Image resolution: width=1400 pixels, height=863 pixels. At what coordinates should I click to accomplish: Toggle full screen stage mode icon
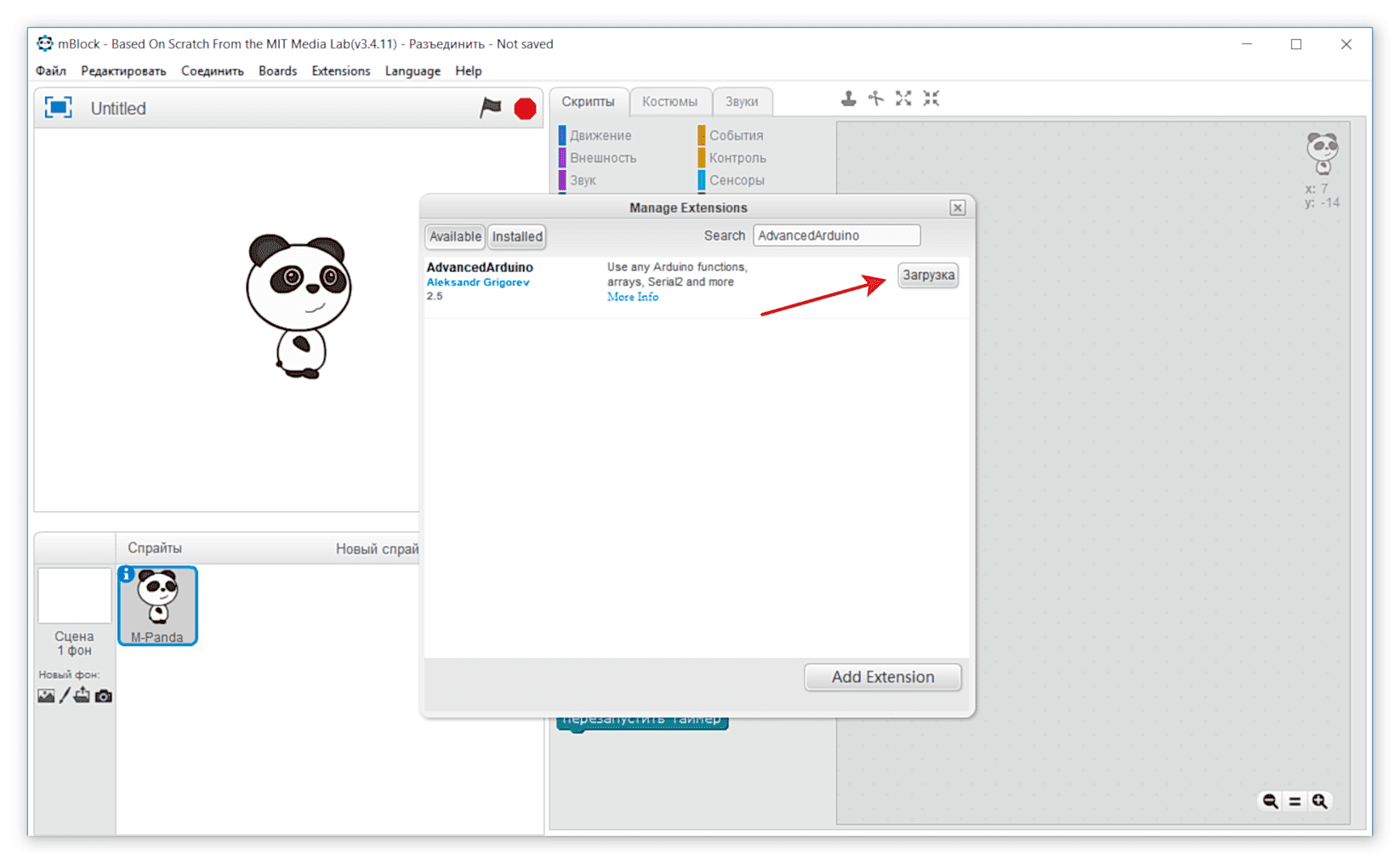click(58, 108)
